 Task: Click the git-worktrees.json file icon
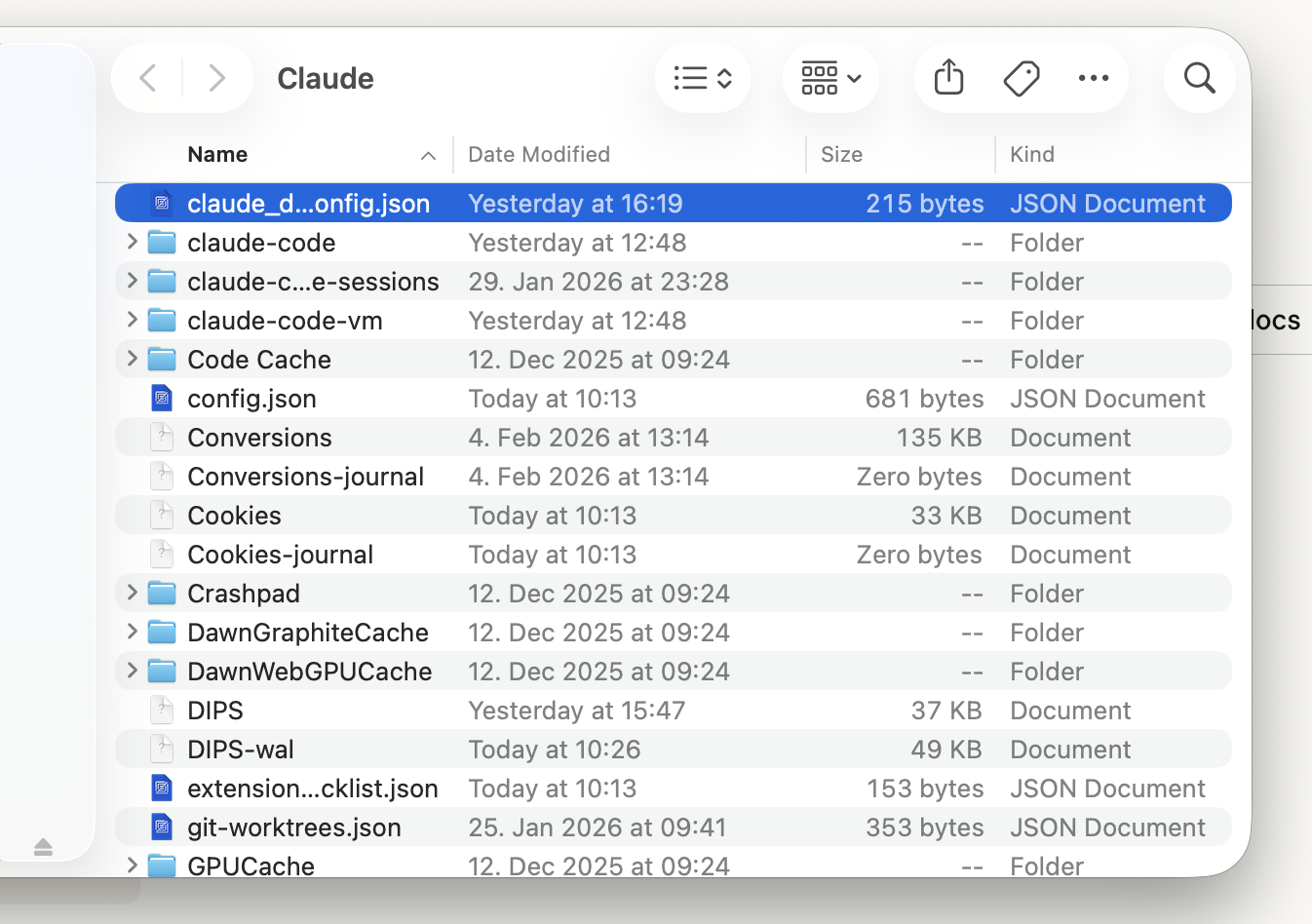[x=162, y=827]
